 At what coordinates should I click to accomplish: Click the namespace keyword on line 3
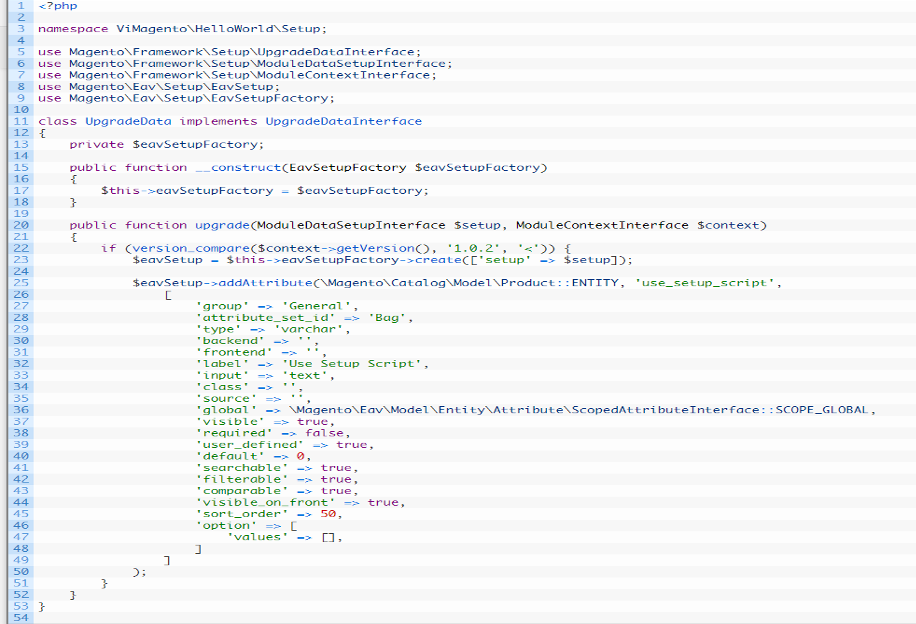(73, 29)
